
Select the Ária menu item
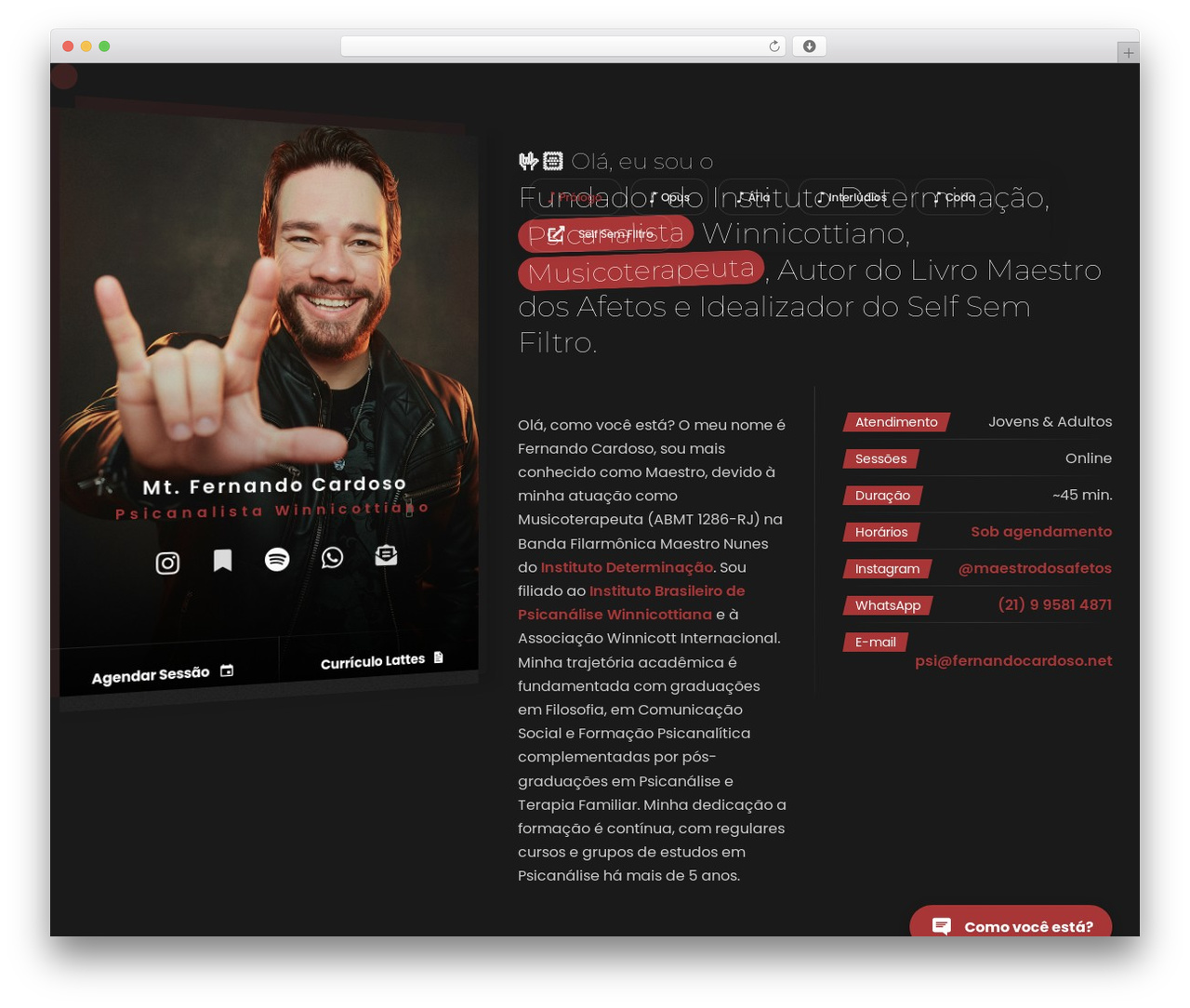tap(753, 197)
